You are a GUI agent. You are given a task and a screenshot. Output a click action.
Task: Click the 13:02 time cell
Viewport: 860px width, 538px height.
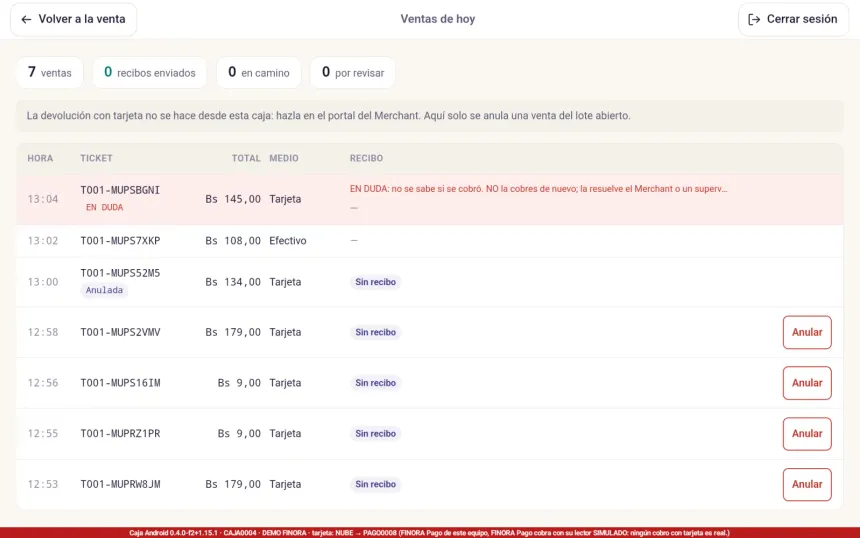pyautogui.click(x=43, y=241)
